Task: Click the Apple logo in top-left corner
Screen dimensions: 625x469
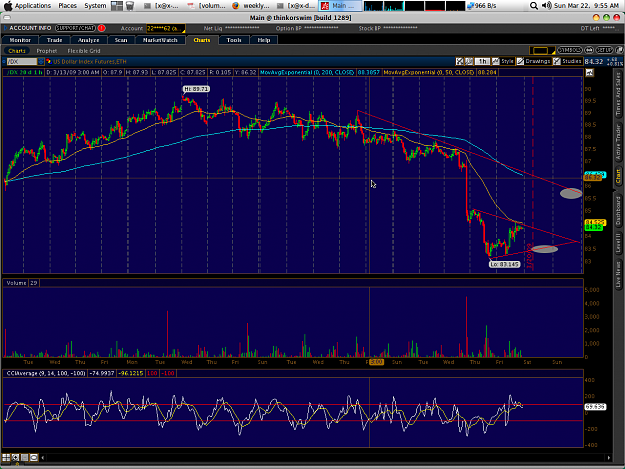Action: [8, 6]
